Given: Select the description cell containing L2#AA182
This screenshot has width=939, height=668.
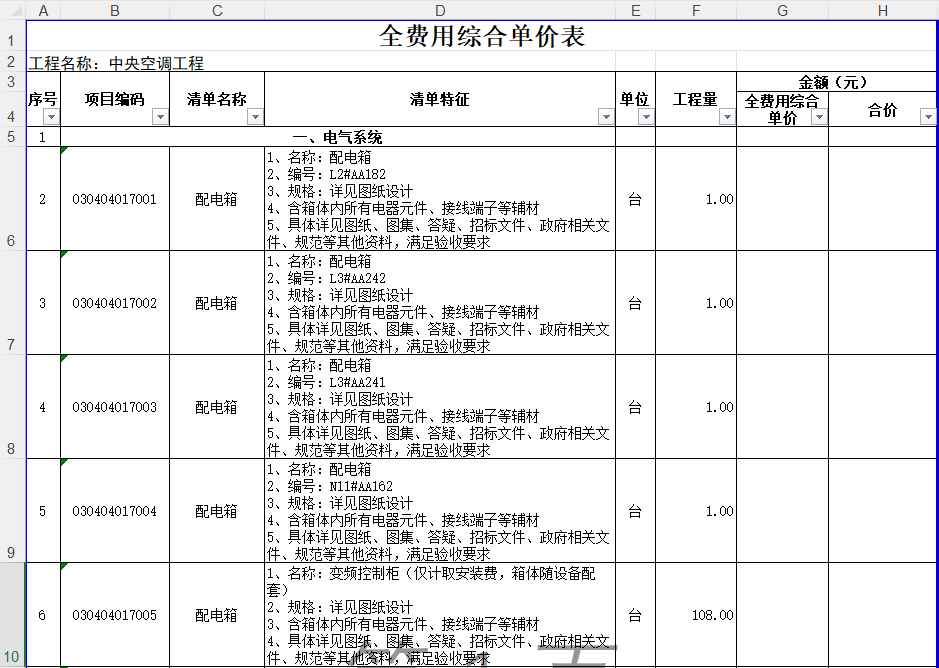Looking at the screenshot, I should 440,199.
